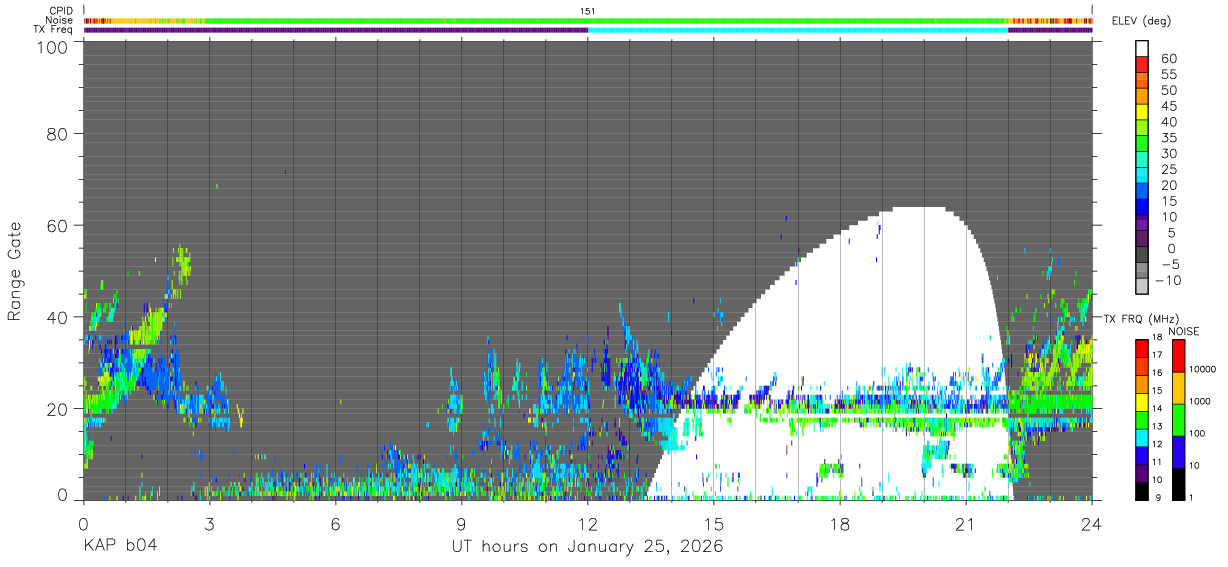Click the elevation colorbar label 30
This screenshot has width=1228, height=567.
tap(1168, 153)
